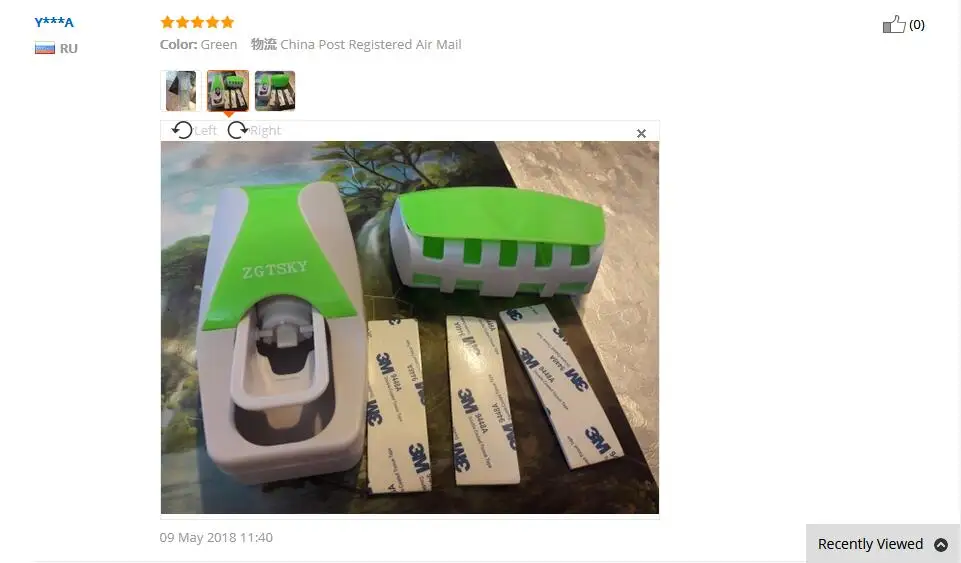Expand the Recently Viewed chevron icon

coord(941,544)
